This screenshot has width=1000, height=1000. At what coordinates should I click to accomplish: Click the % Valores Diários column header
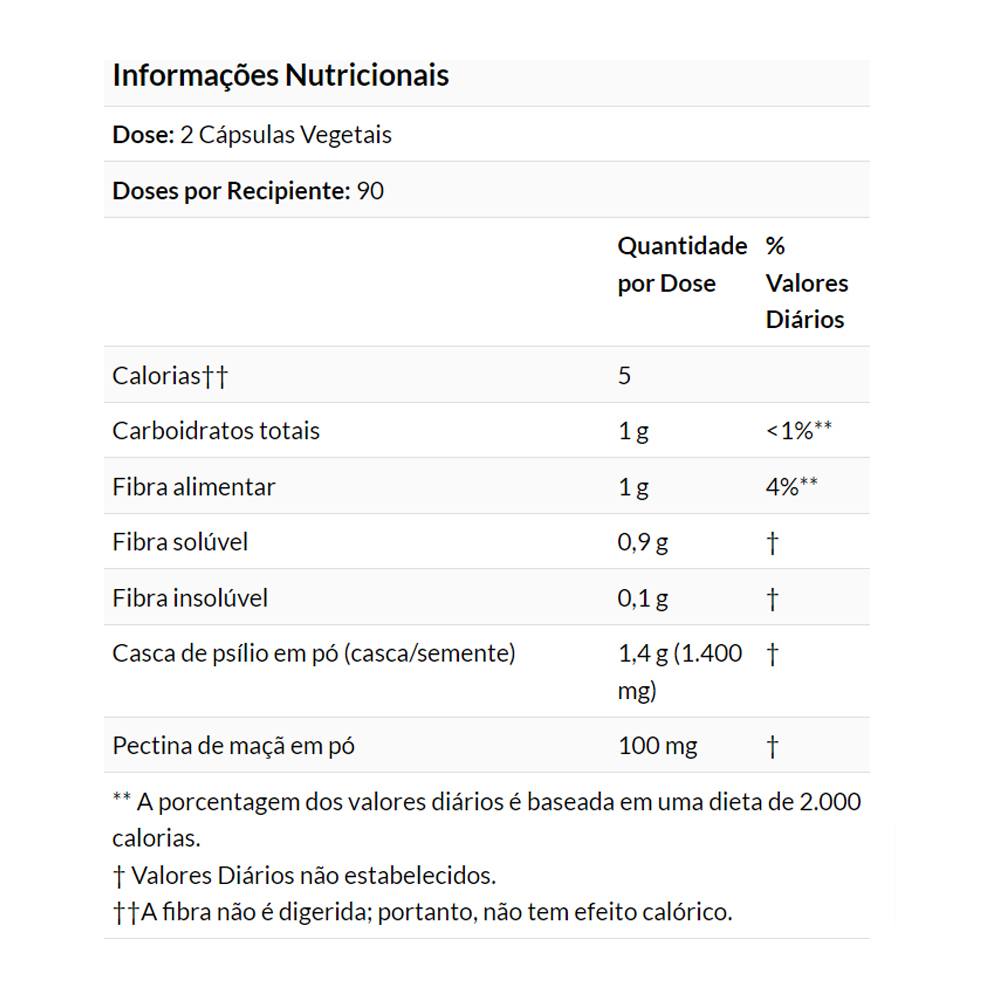(x=806, y=283)
